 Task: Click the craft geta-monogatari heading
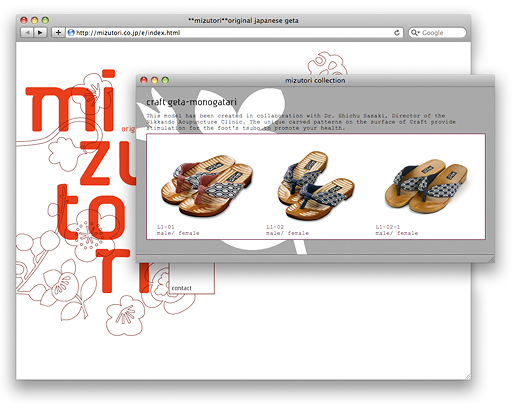[x=191, y=102]
